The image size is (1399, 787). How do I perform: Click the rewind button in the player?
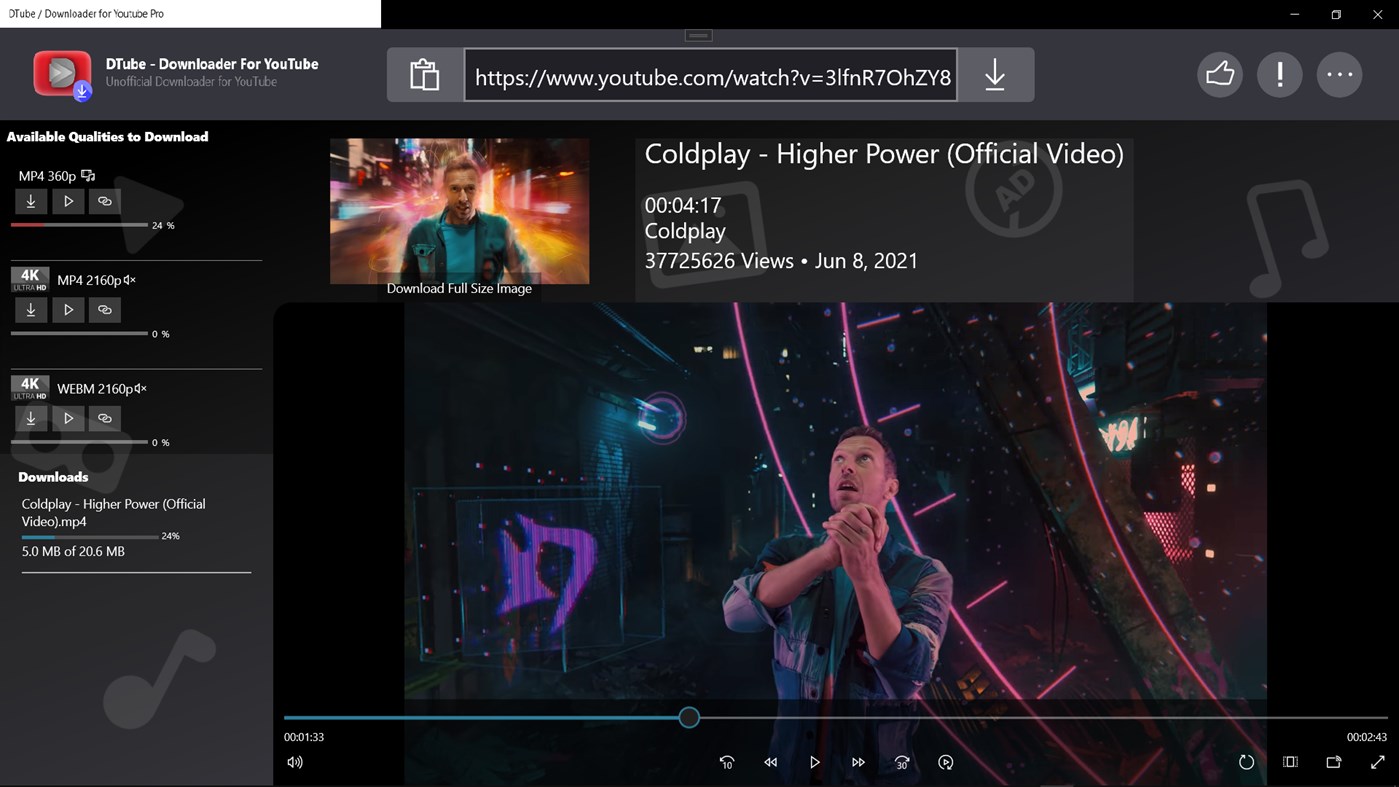(771, 762)
